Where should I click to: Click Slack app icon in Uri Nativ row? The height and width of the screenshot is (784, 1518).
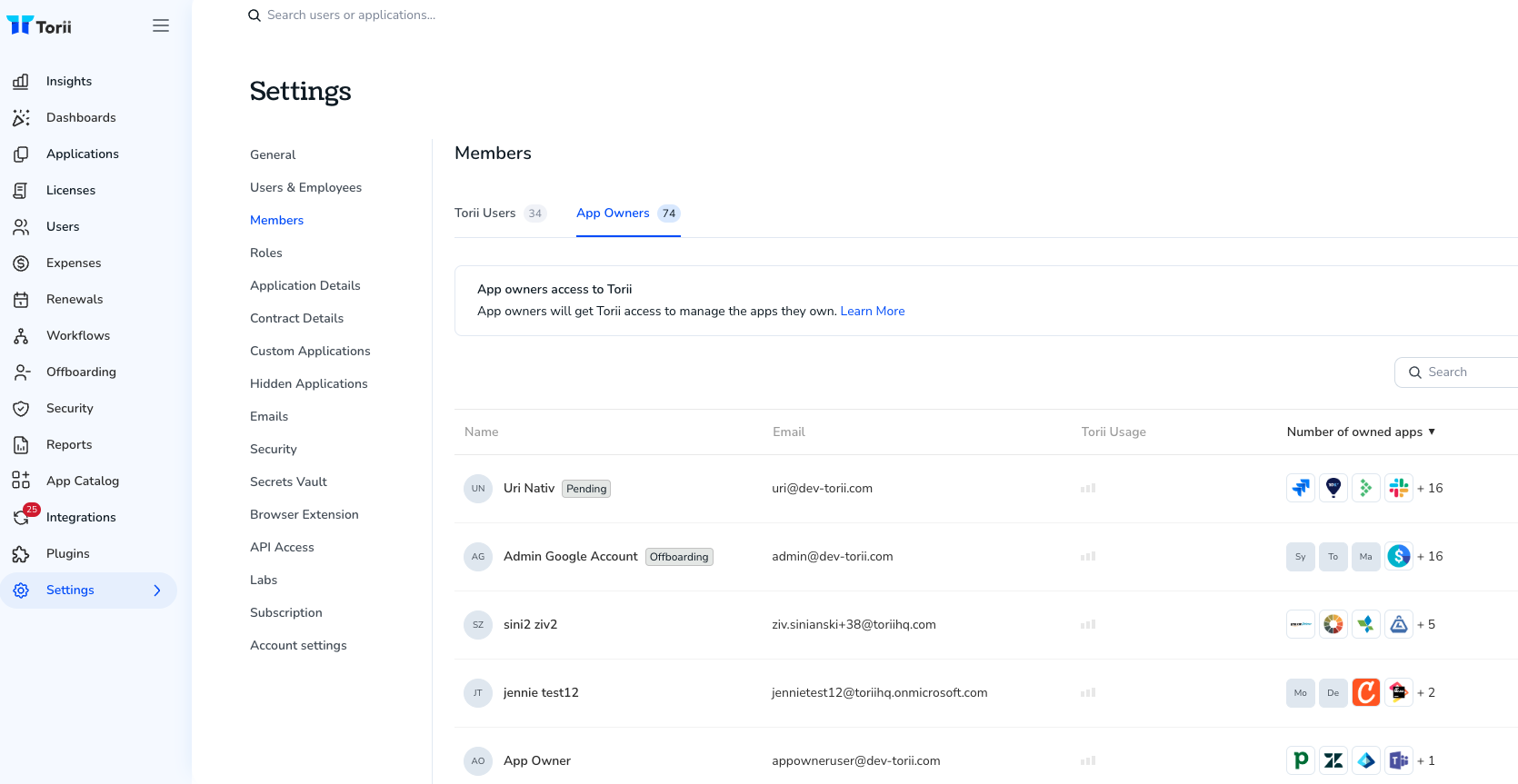pyautogui.click(x=1399, y=489)
